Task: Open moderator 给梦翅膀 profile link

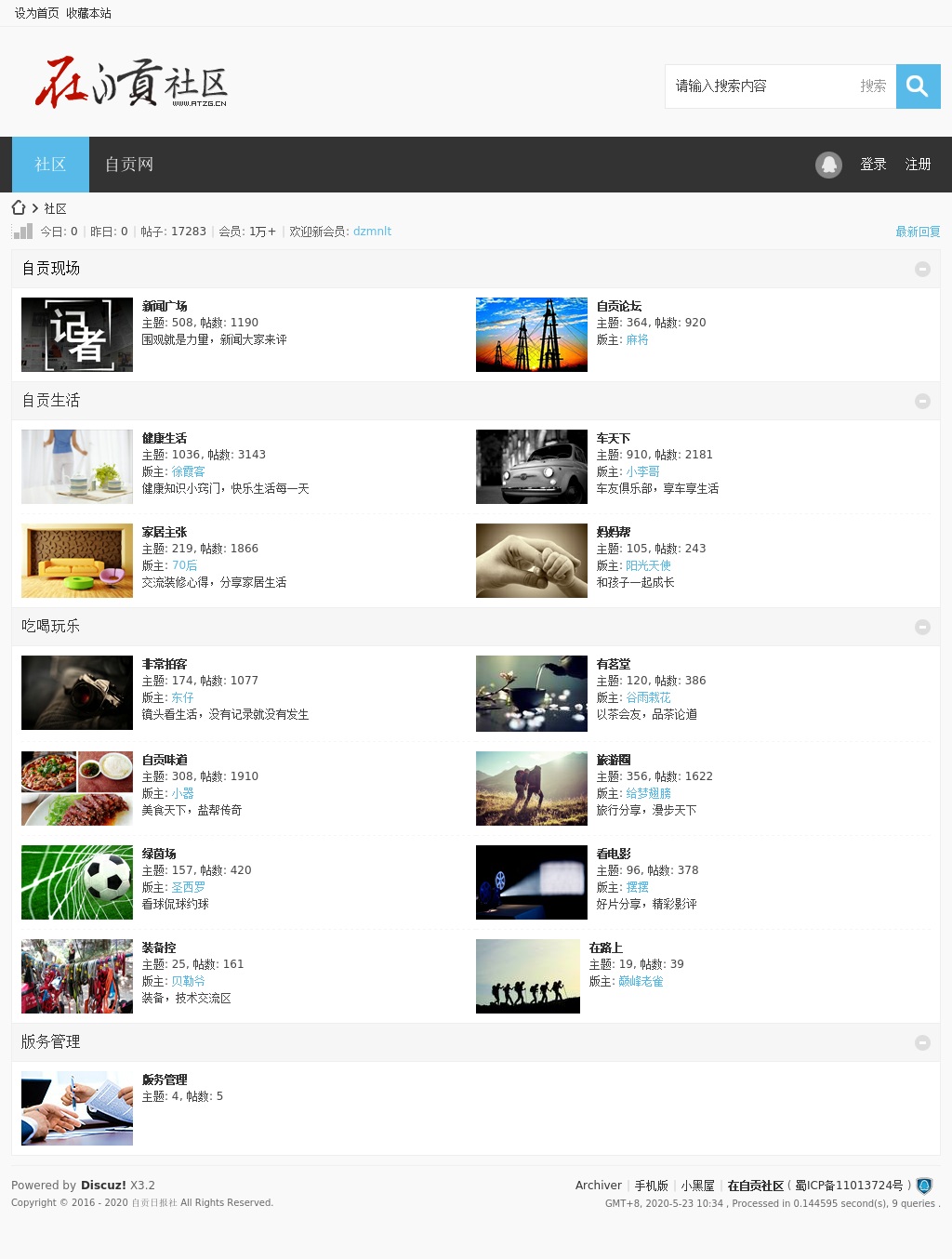Action: tap(648, 794)
